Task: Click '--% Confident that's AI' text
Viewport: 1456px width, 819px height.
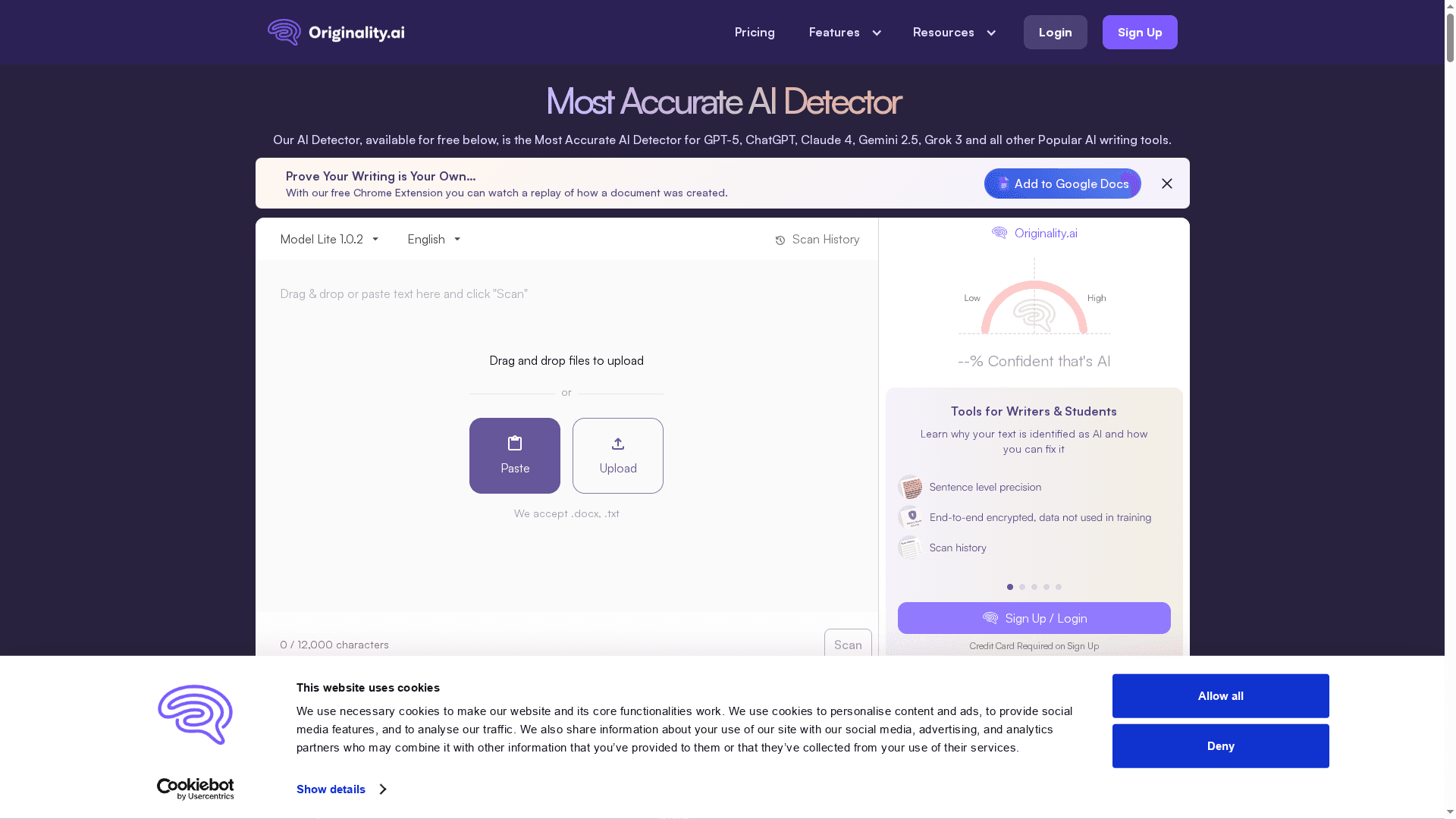Action: pyautogui.click(x=1034, y=361)
